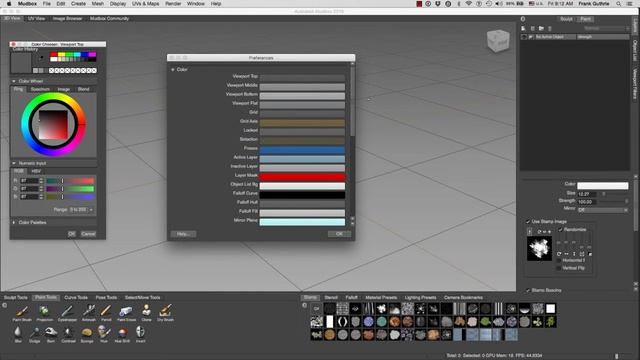Click the red channel R slider
Screen dimensions: 640x360
[70, 181]
